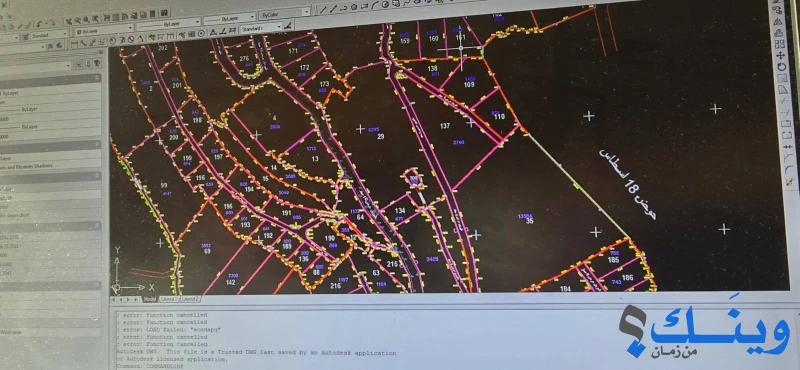Click the ByLayer color swatch in Properties
The width and height of the screenshot is (800, 370).
(2, 93)
